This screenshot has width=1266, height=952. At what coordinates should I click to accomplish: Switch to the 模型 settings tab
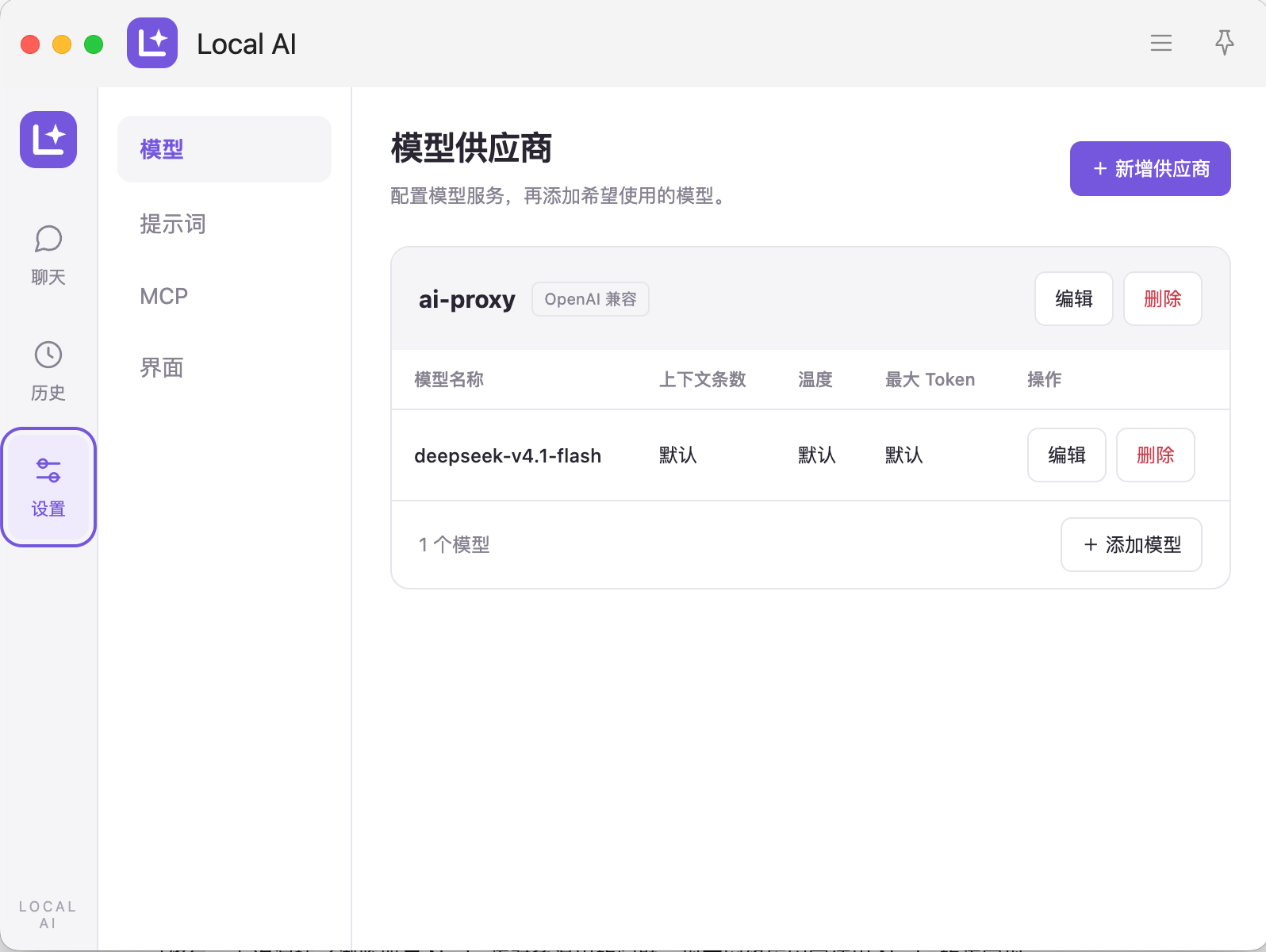224,149
